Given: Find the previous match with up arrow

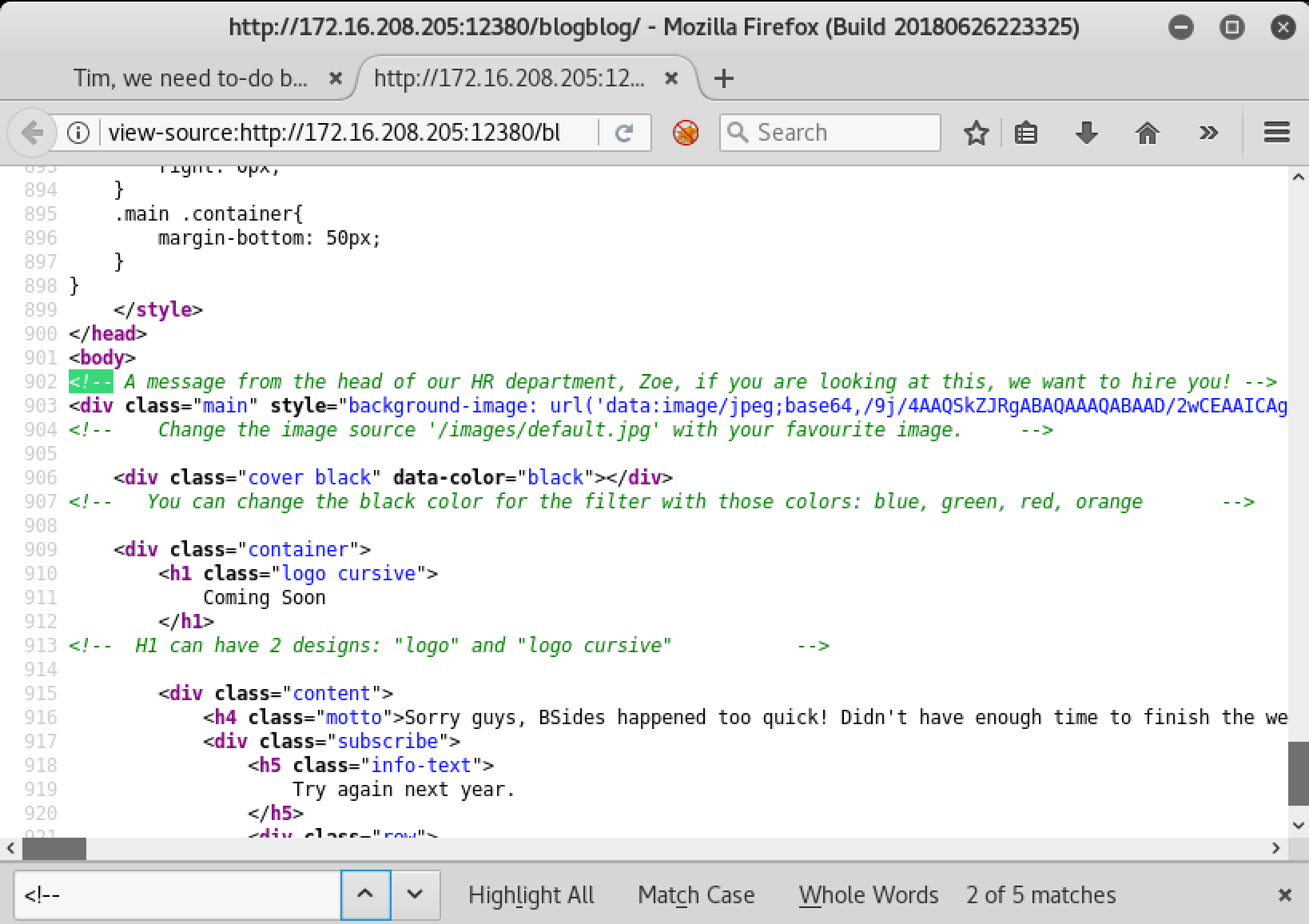Looking at the screenshot, I should point(365,894).
